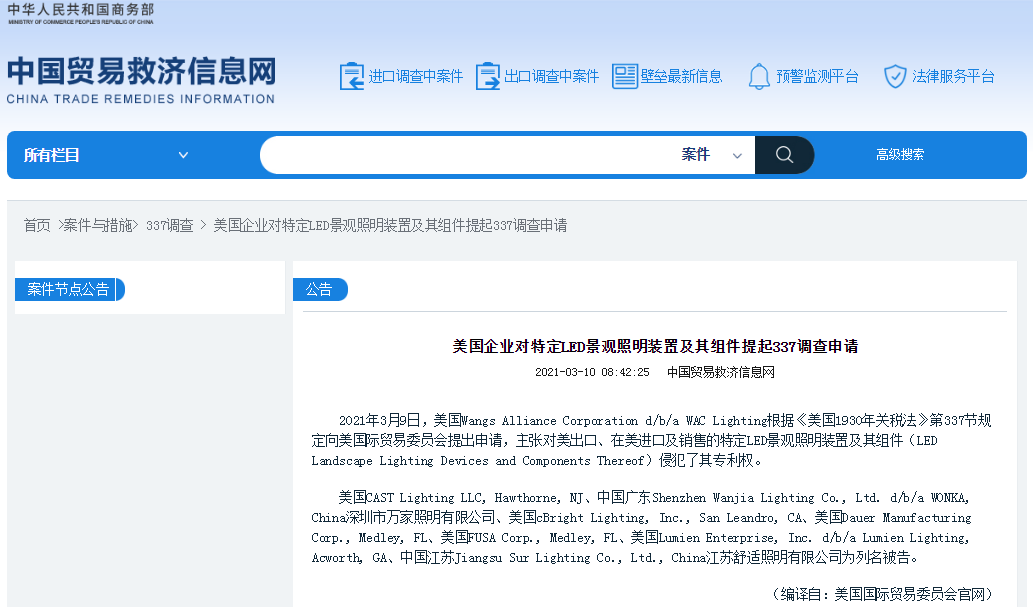1033x607 pixels.
Task: Click the 法律服务平台 shield icon
Action: coord(895,76)
